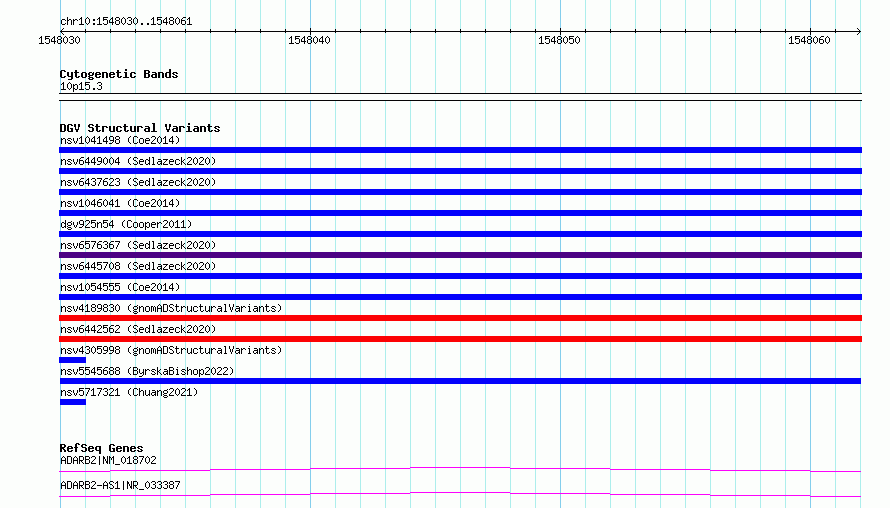Click the 1548060 ruler coordinate
The width and height of the screenshot is (890, 508).
tap(809, 40)
